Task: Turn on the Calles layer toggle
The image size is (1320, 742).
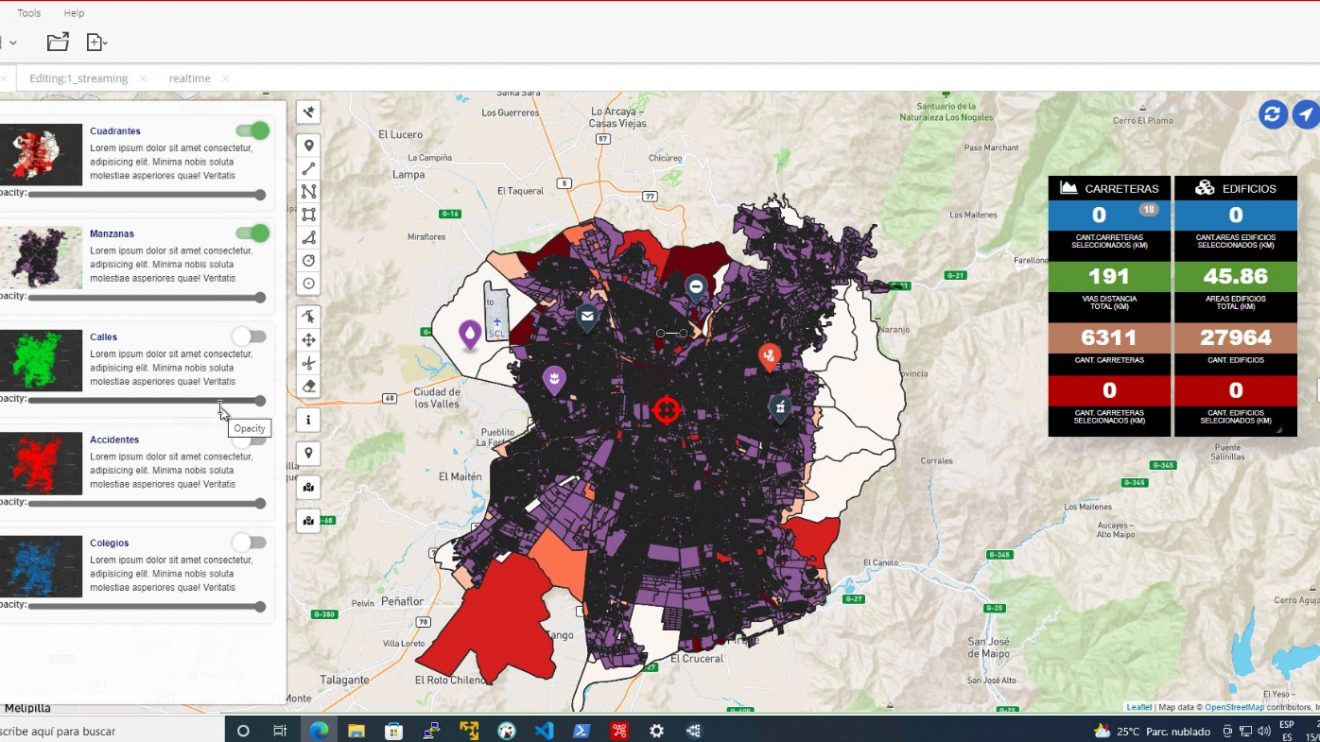Action: pos(249,336)
